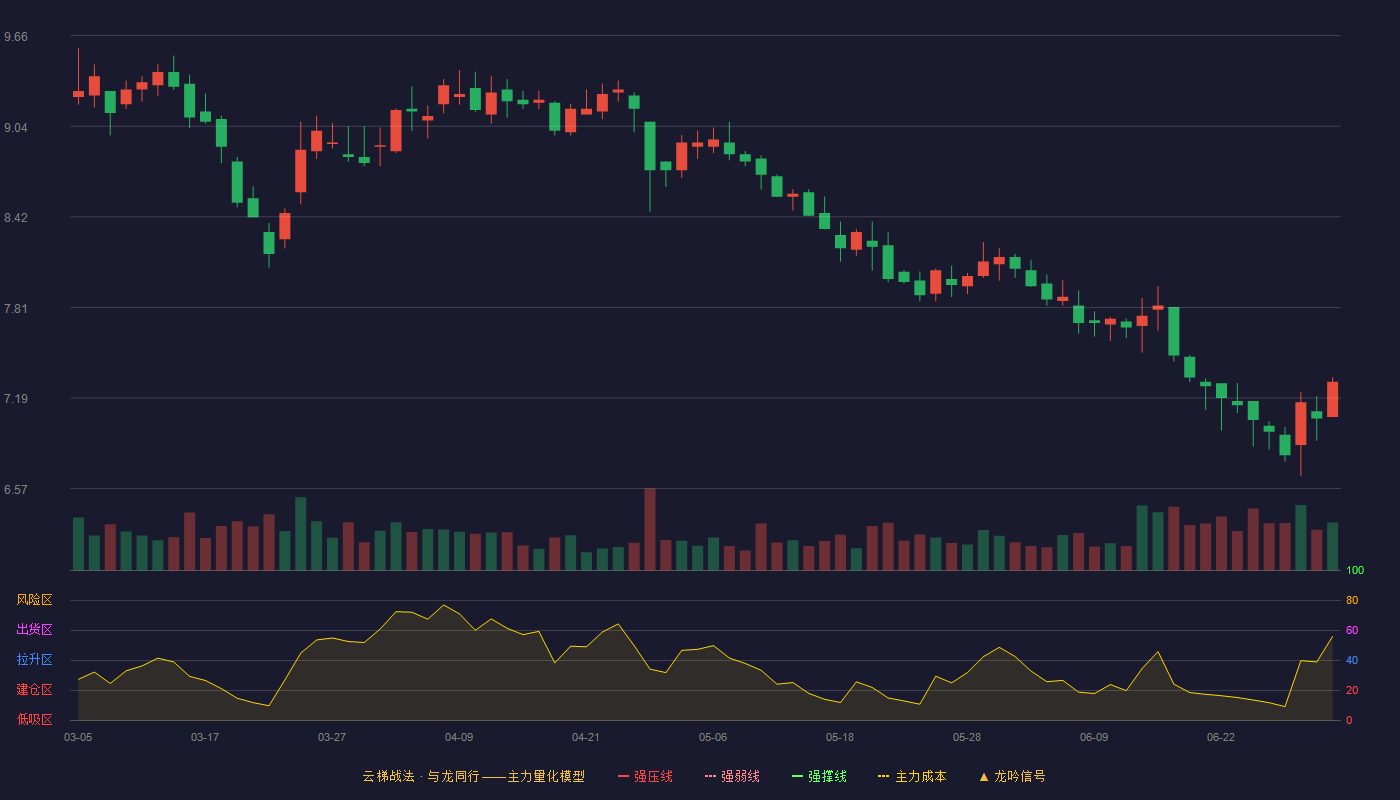Viewport: 1400px width, 800px height.
Task: Click the 拉升区 zone label
Action: (x=34, y=660)
